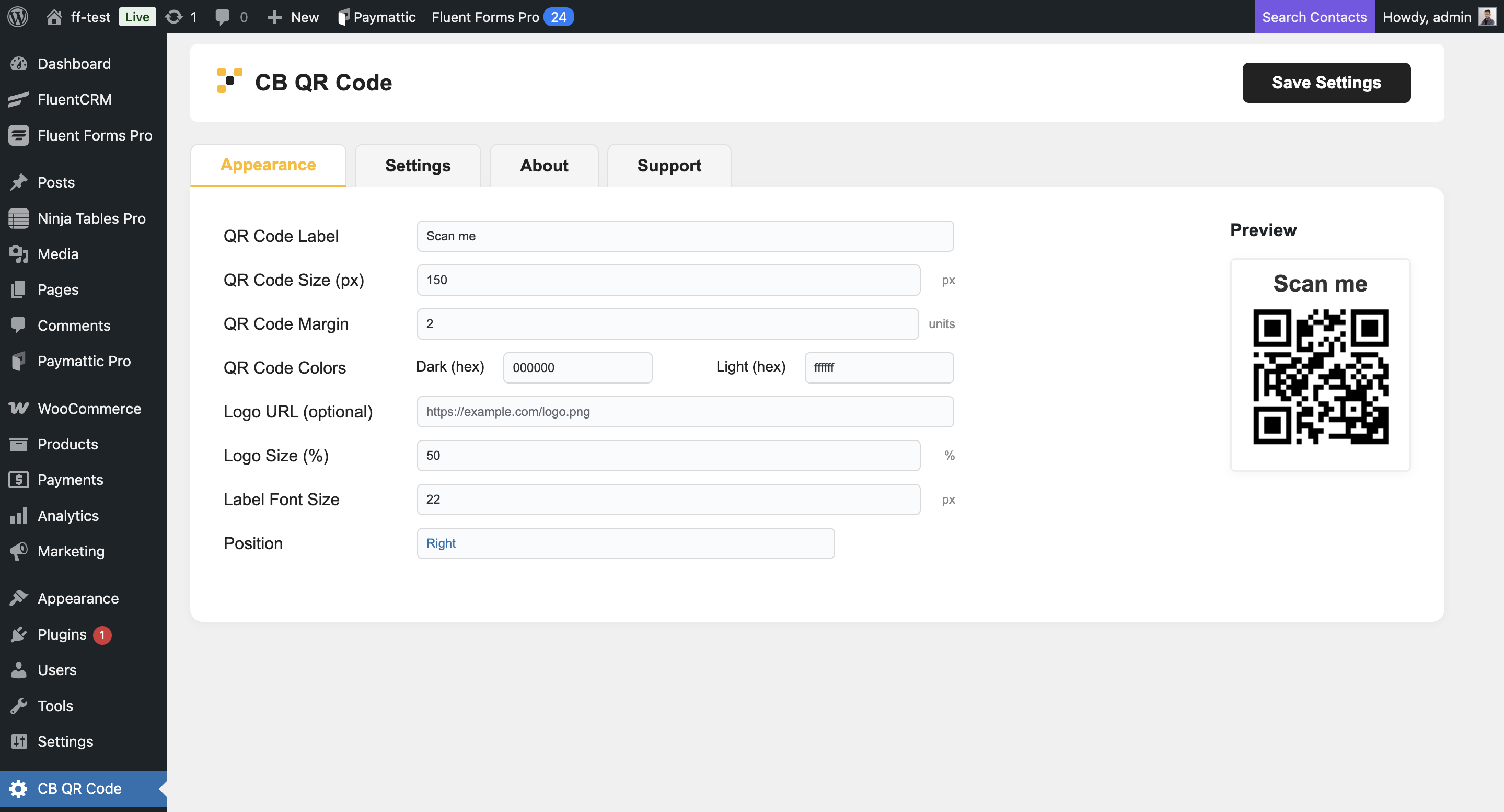Viewport: 1504px width, 812px height.
Task: Open the Ninja Tables Pro menu link
Action: [x=91, y=218]
